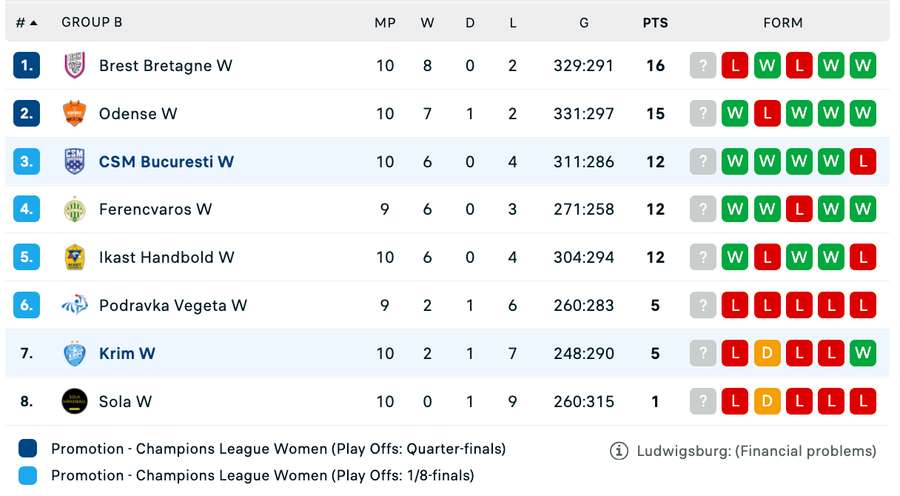Click the CSM Bucuresti W crest icon

(74, 162)
